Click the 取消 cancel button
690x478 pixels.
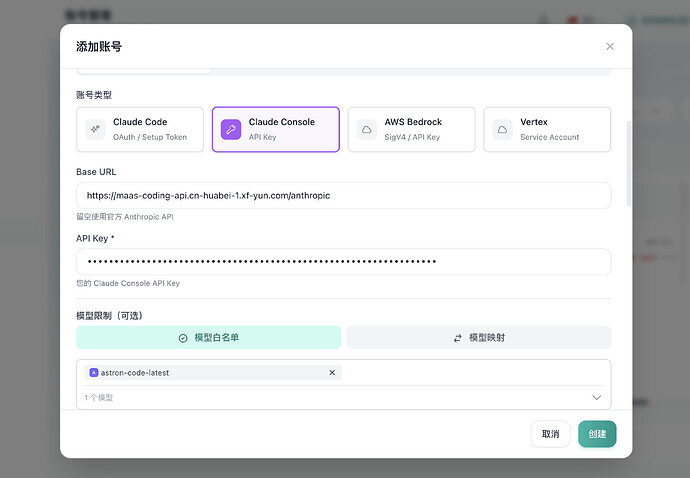[551, 434]
